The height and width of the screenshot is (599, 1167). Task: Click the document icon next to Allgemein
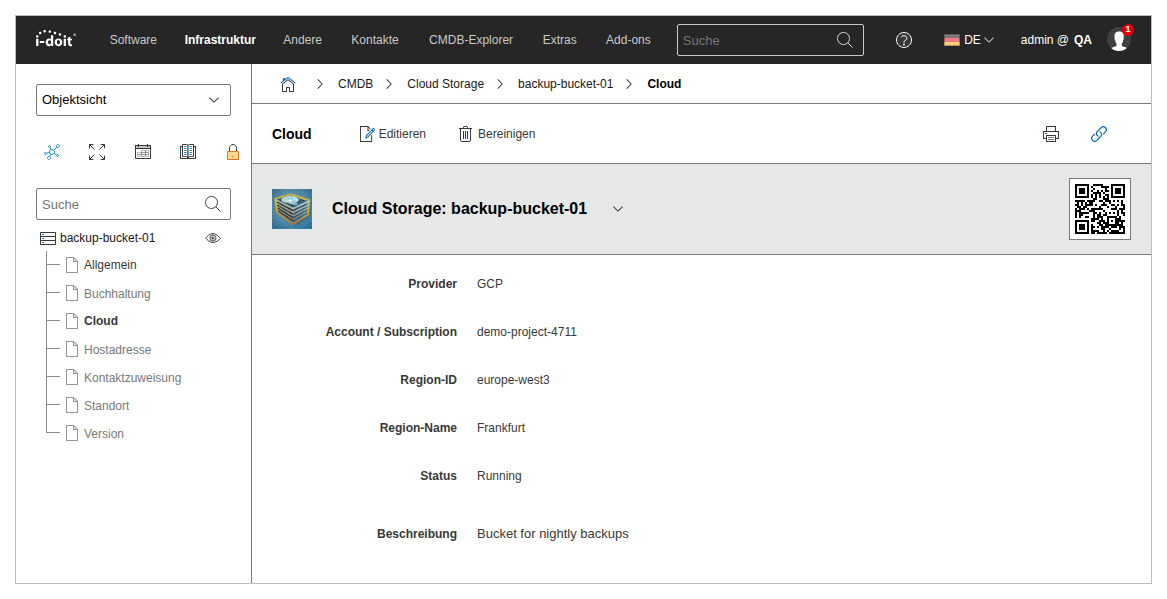coord(72,265)
